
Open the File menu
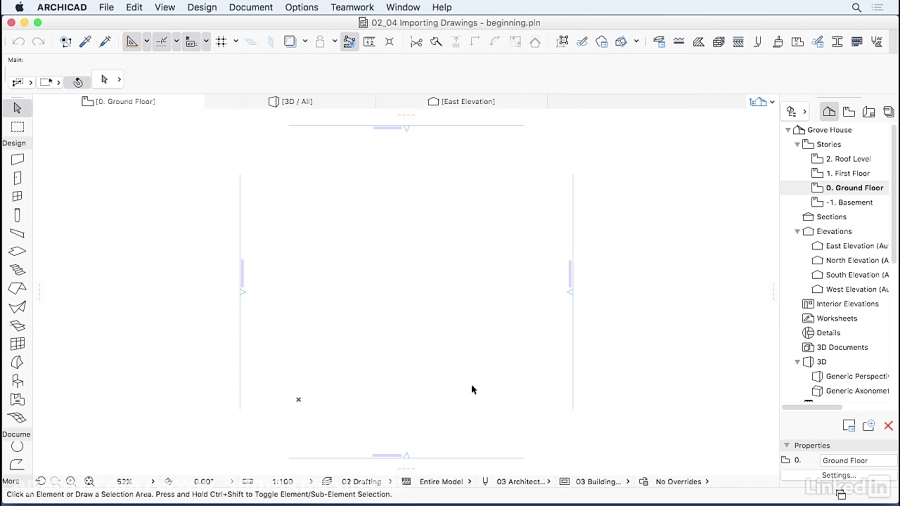[106, 7]
